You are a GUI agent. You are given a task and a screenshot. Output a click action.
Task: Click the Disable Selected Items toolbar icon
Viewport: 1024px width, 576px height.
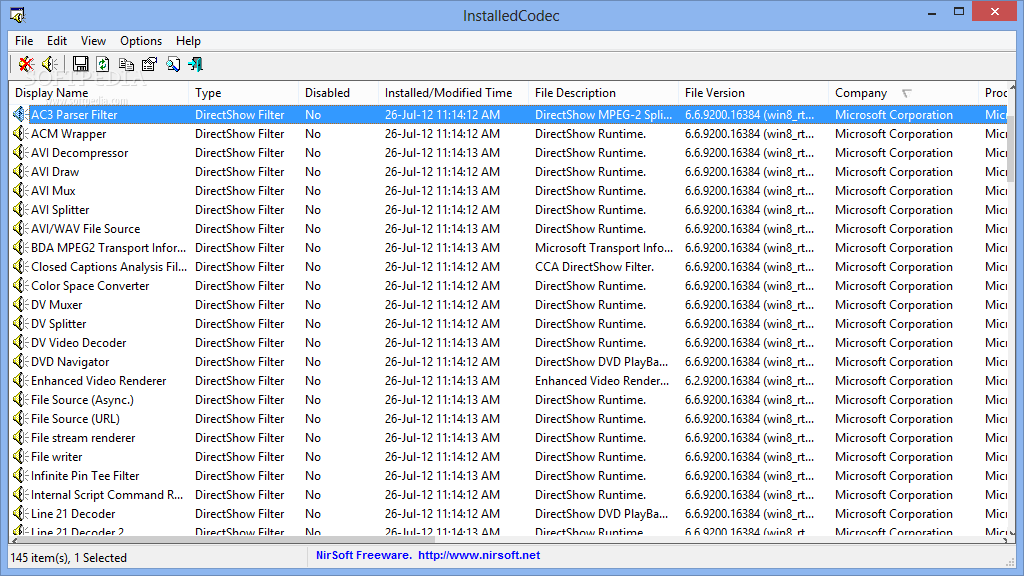(x=26, y=64)
